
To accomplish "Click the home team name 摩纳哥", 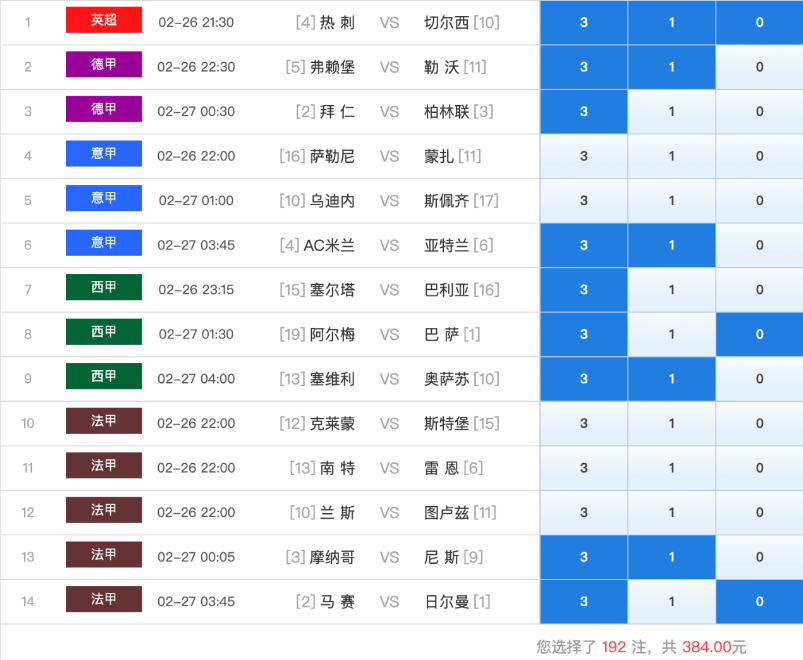I will point(332,557).
